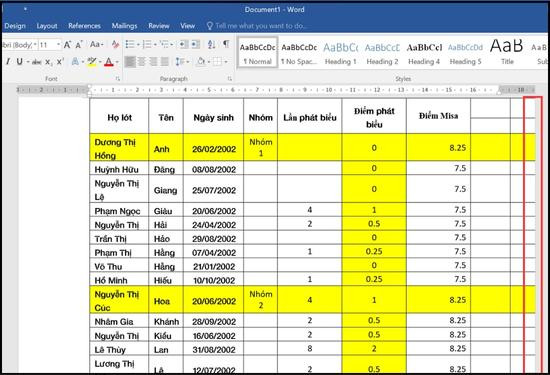Increase font size with grow font

point(68,45)
